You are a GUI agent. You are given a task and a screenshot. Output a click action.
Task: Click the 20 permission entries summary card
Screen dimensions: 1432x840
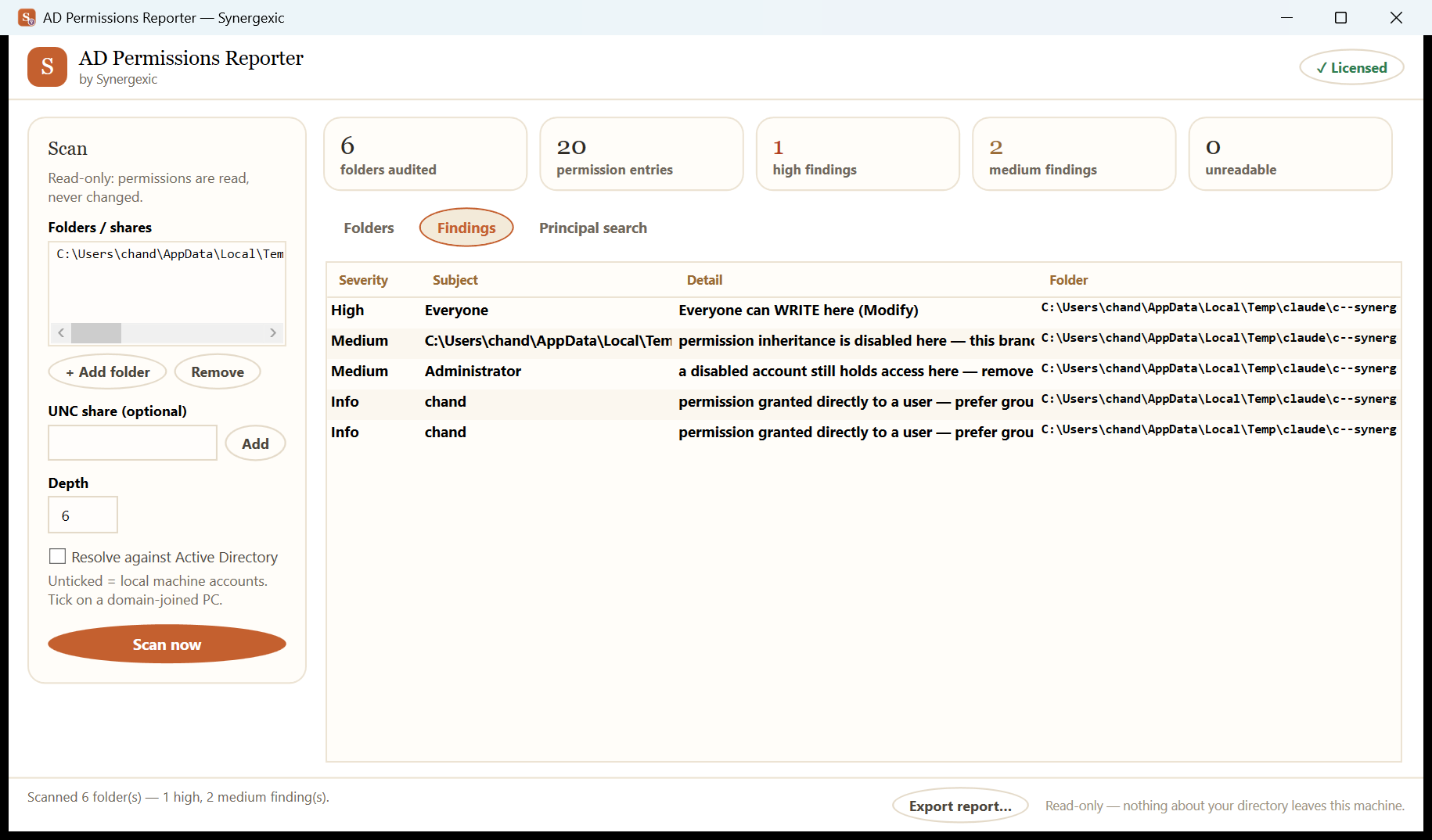(x=642, y=154)
